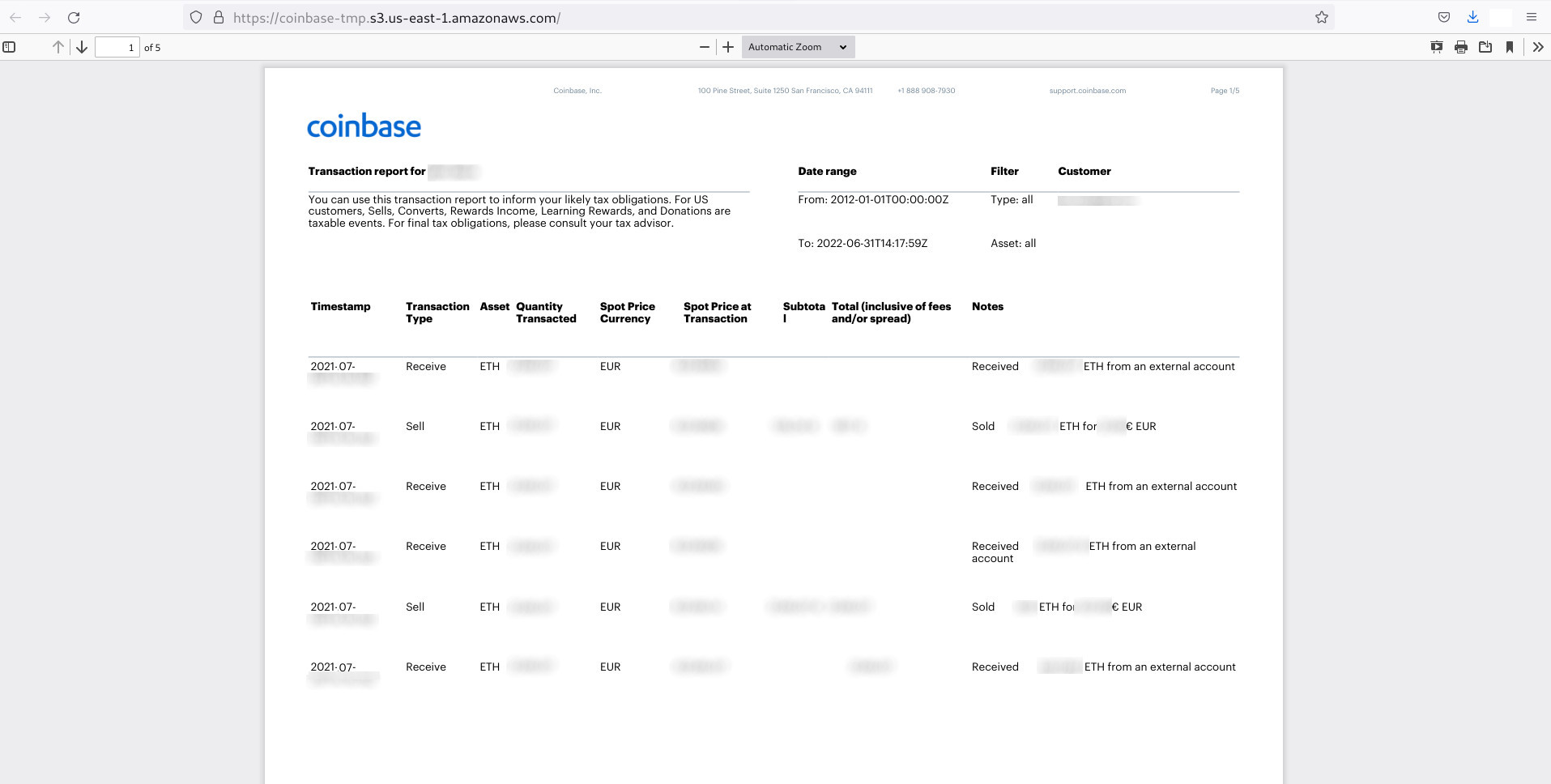Print the PDF document
Image resolution: width=1551 pixels, height=784 pixels.
tap(1461, 47)
